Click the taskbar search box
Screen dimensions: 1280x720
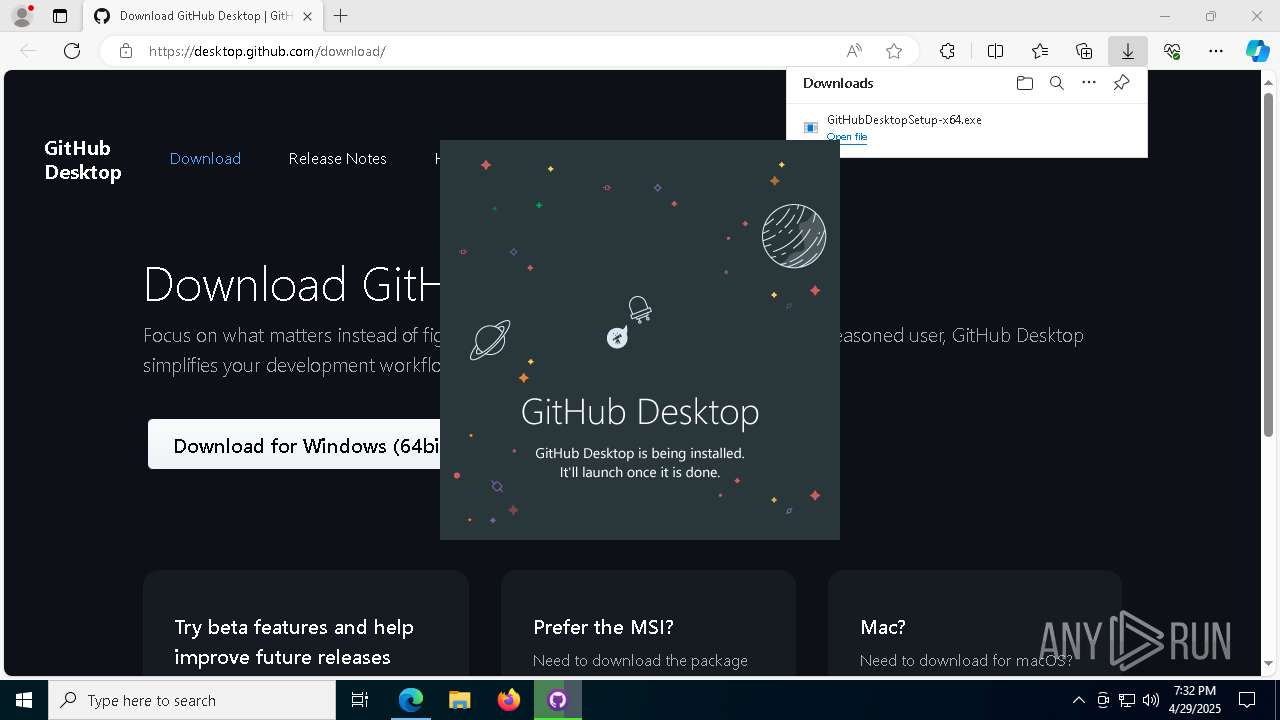pos(192,700)
